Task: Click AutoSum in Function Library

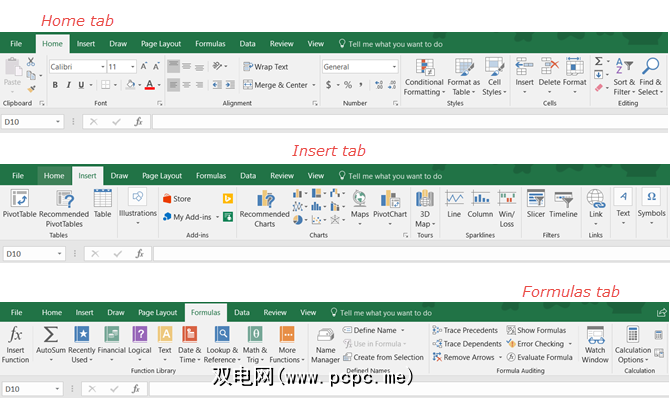Action: click(51, 344)
